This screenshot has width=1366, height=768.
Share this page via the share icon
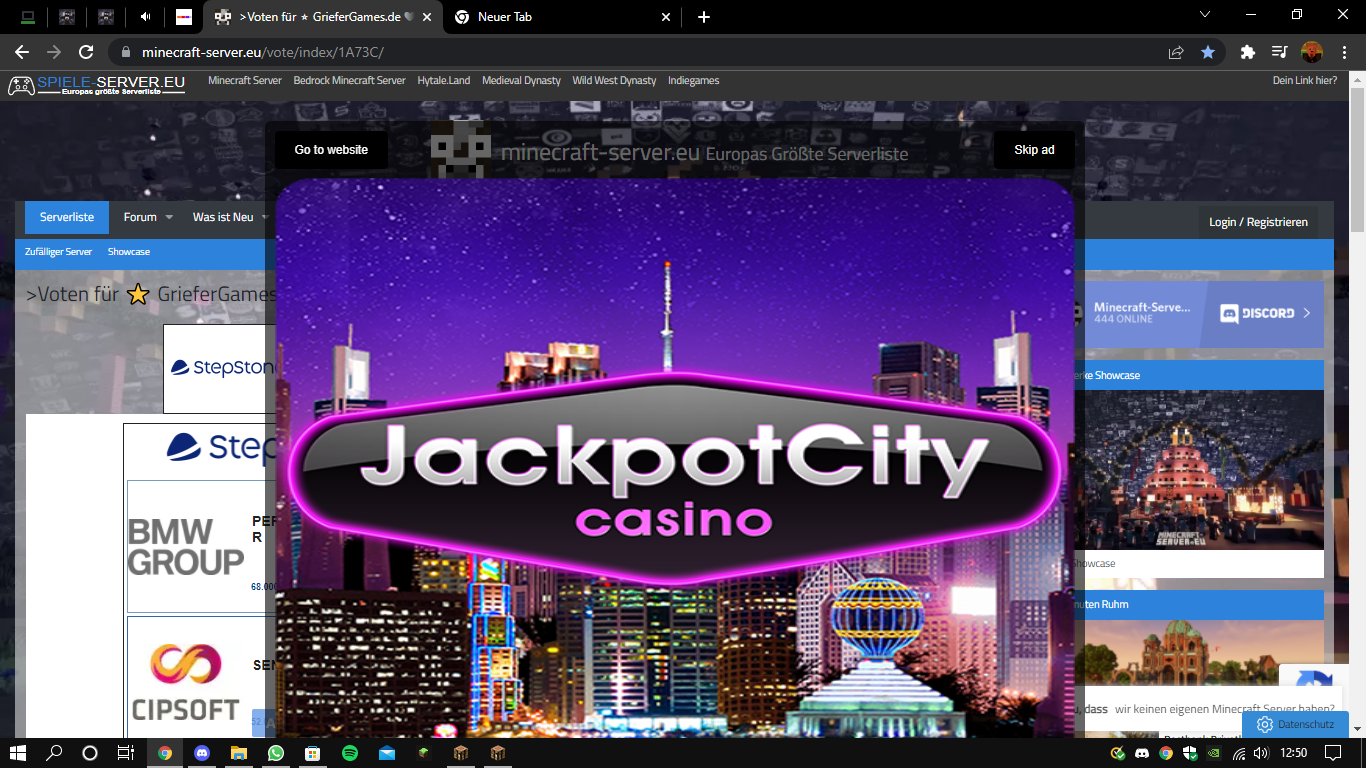[x=1176, y=52]
